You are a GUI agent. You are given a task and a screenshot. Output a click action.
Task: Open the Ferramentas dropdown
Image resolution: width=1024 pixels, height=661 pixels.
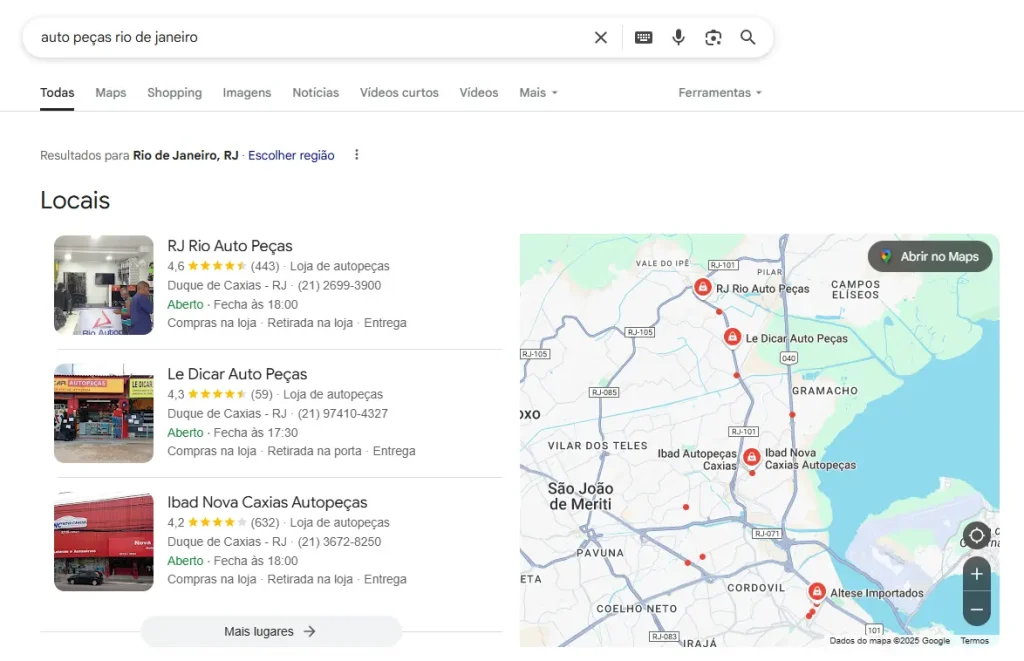tap(720, 92)
